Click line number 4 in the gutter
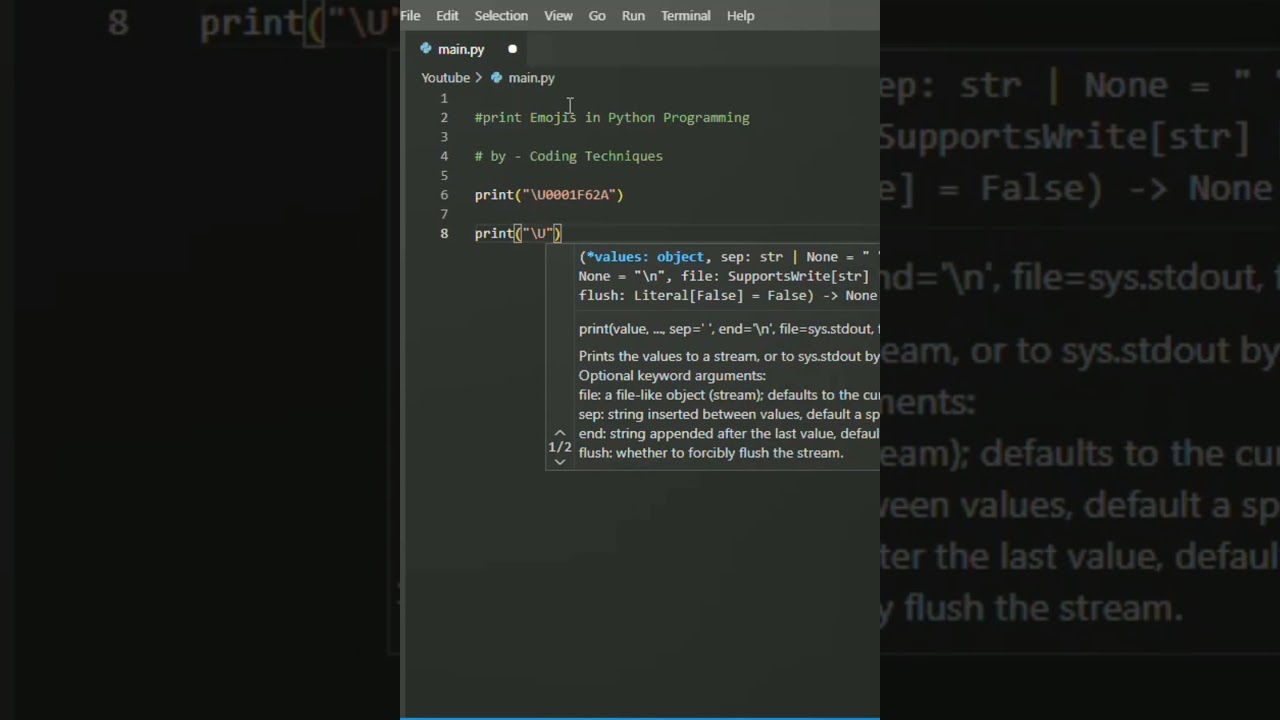Screen dimensions: 1280x720 pos(444,156)
